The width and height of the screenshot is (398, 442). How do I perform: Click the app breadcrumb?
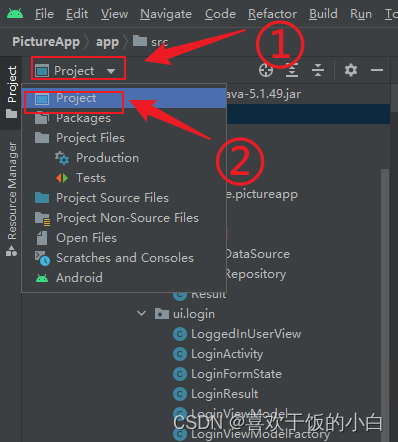click(x=107, y=42)
